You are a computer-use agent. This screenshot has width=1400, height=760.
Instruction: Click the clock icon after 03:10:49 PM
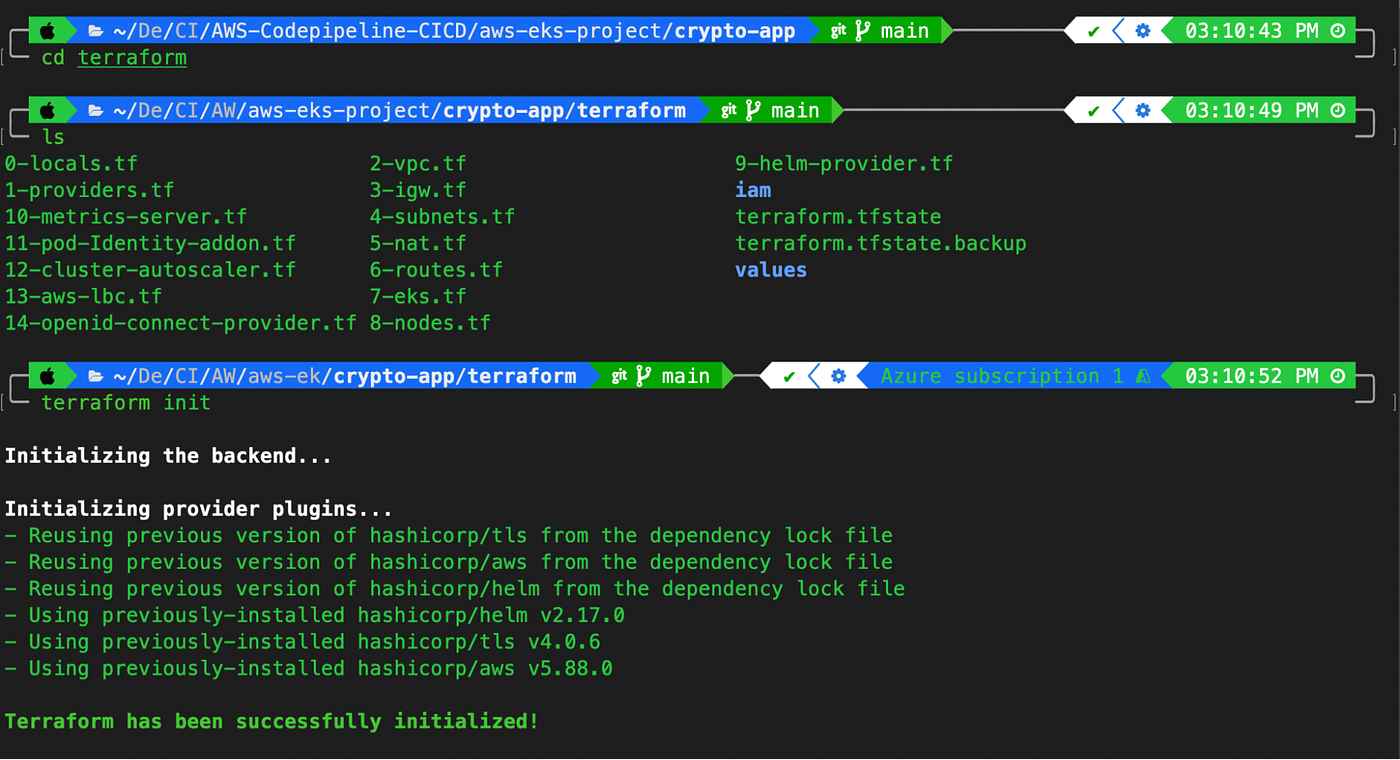(x=1338, y=111)
